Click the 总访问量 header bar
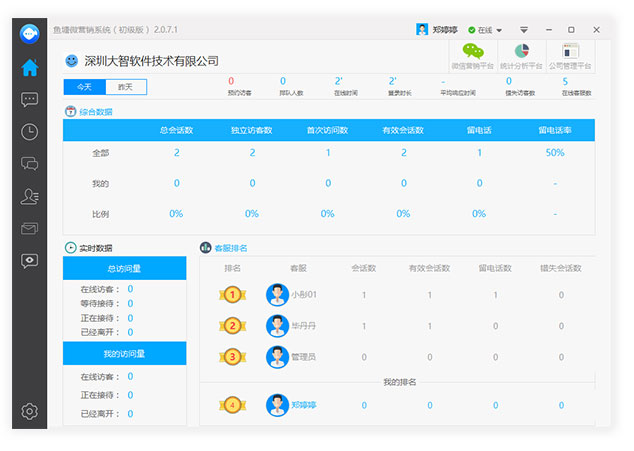The height and width of the screenshot is (451, 634). (x=125, y=268)
